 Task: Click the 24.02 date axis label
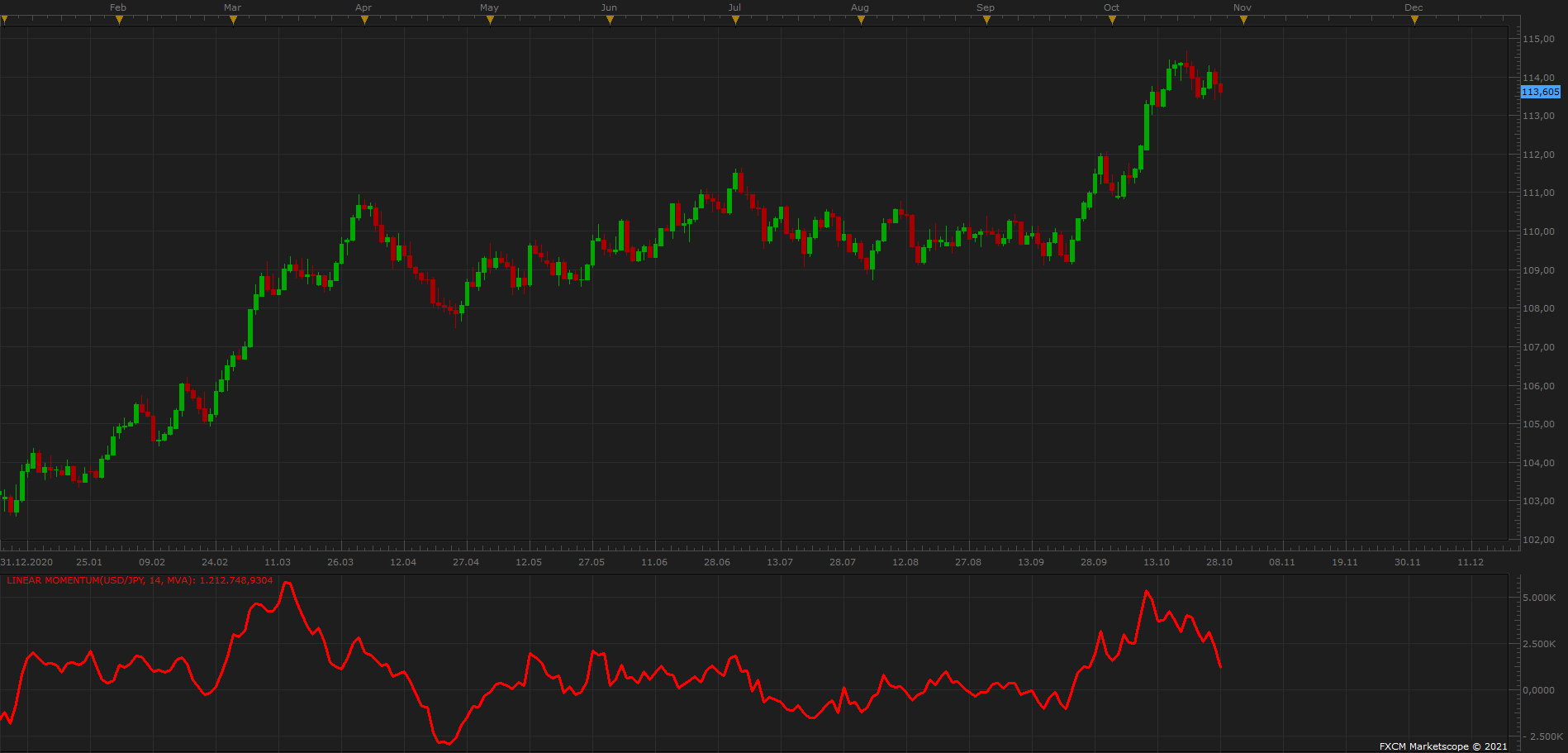point(215,562)
